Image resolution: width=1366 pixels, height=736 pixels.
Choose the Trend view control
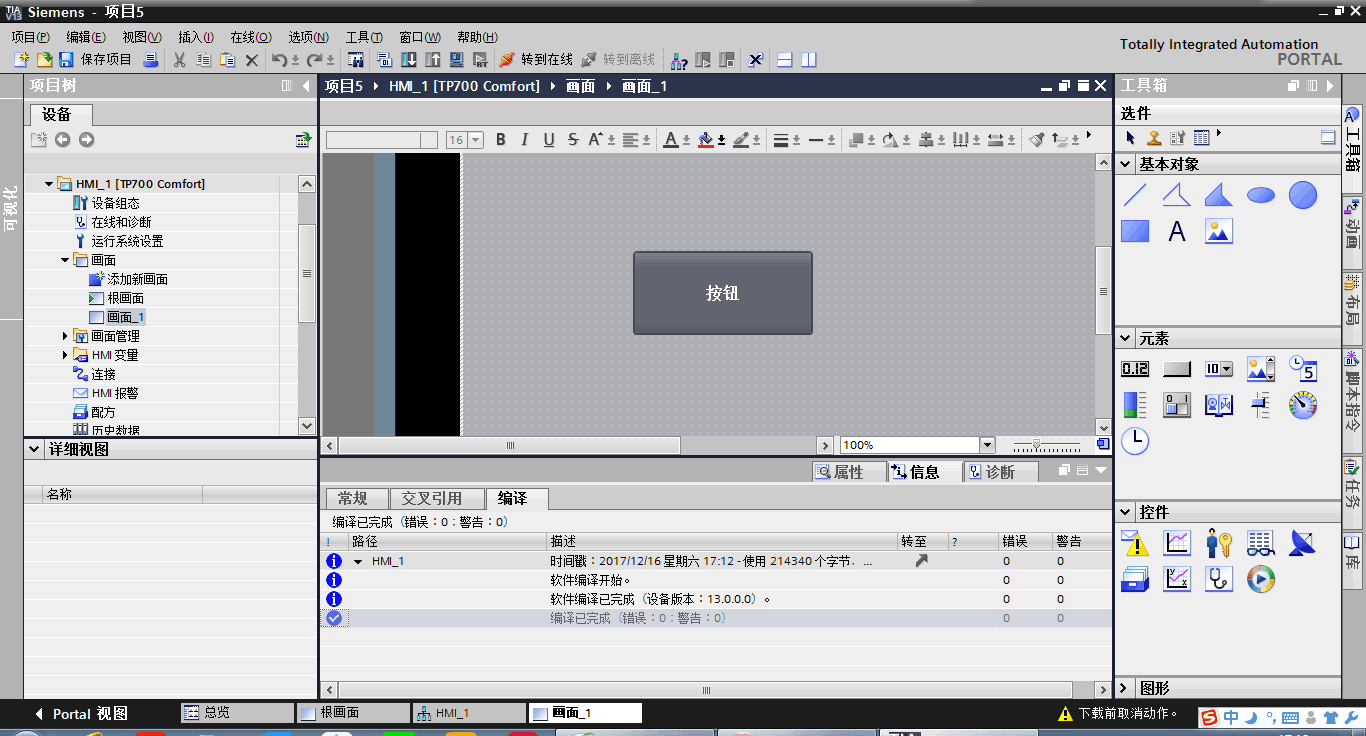point(1177,543)
